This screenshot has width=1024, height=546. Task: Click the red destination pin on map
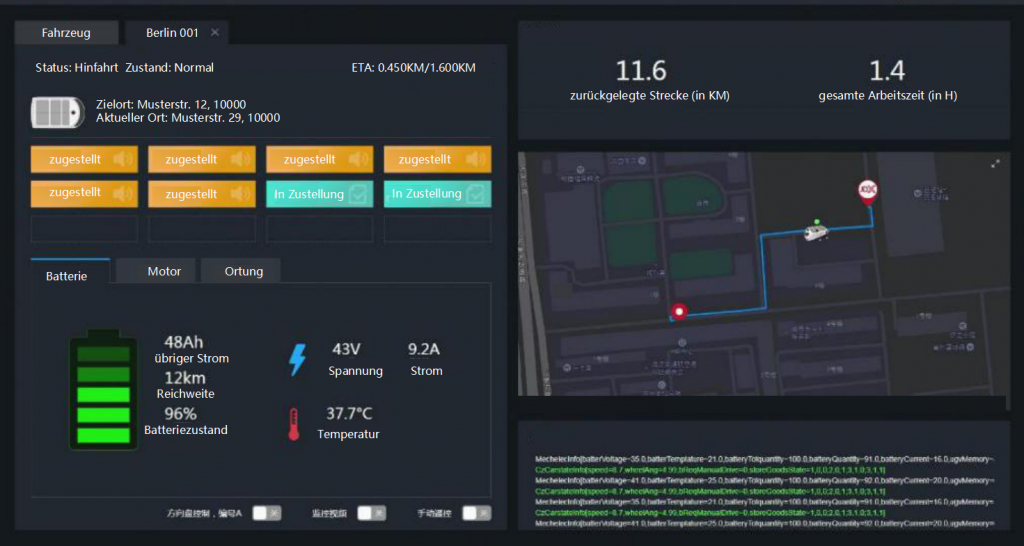869,191
